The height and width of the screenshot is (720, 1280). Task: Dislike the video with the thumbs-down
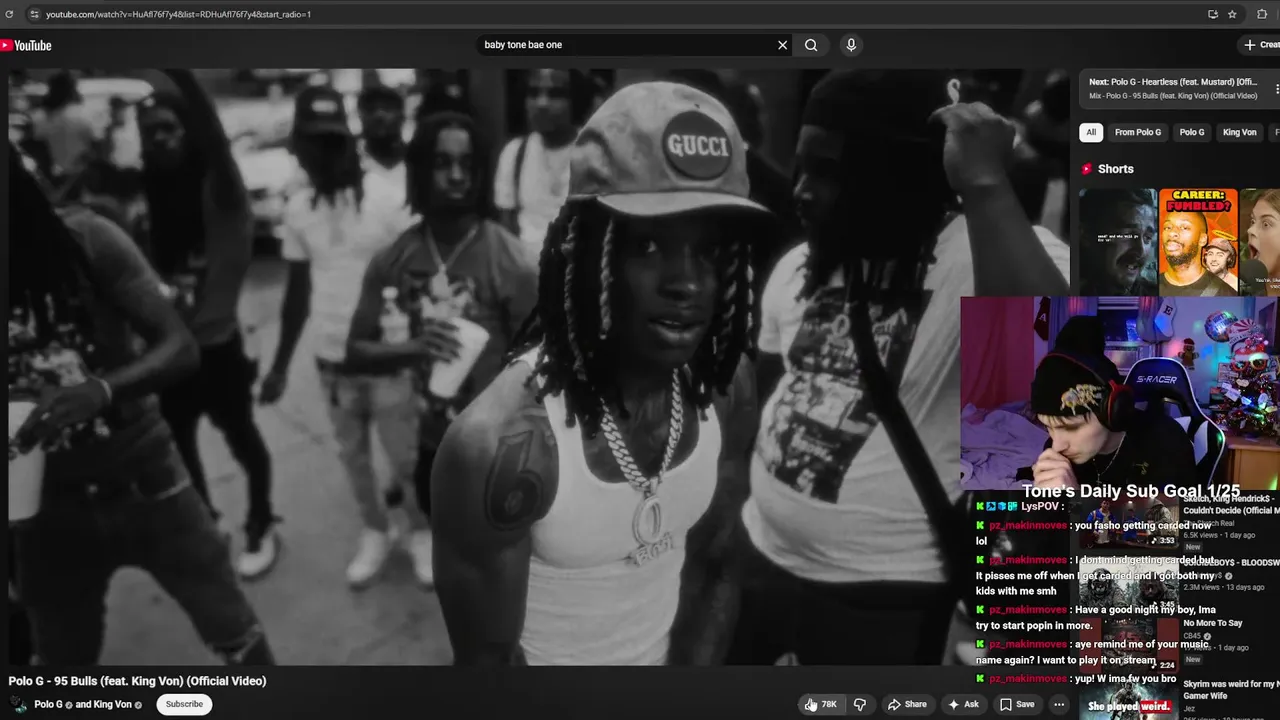[x=860, y=704]
